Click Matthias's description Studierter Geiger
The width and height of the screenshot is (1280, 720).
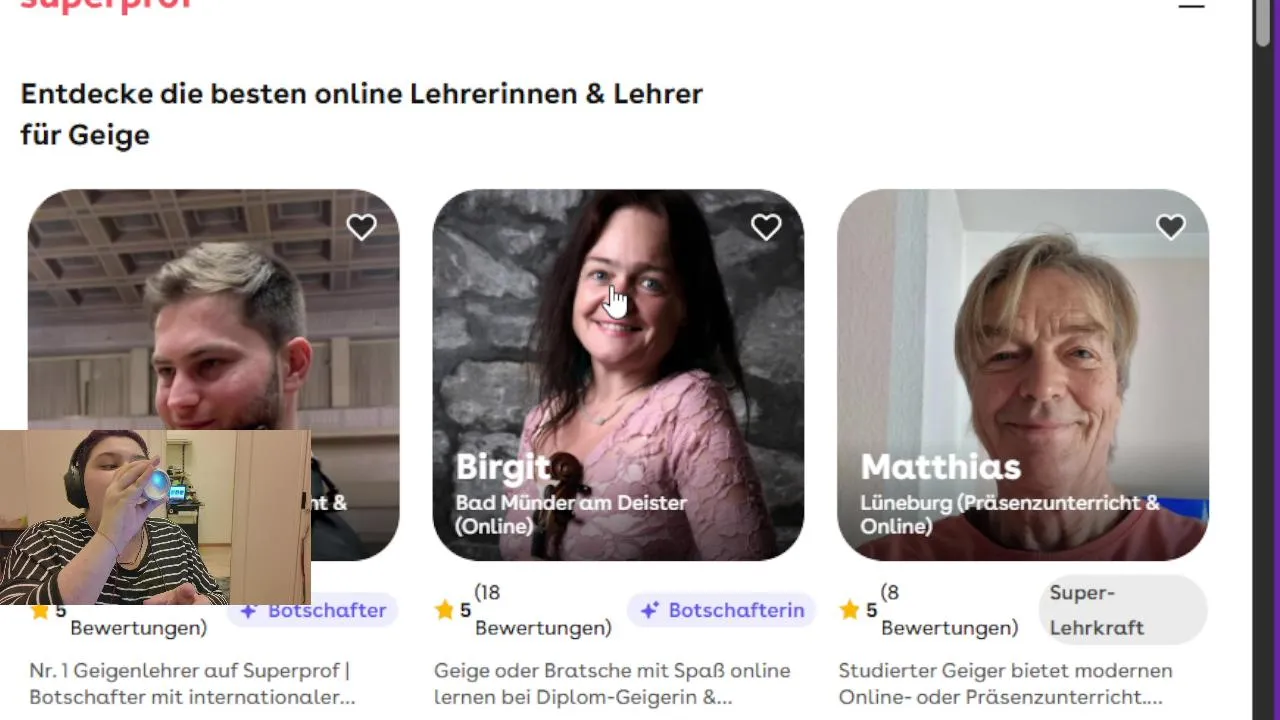(x=1006, y=684)
